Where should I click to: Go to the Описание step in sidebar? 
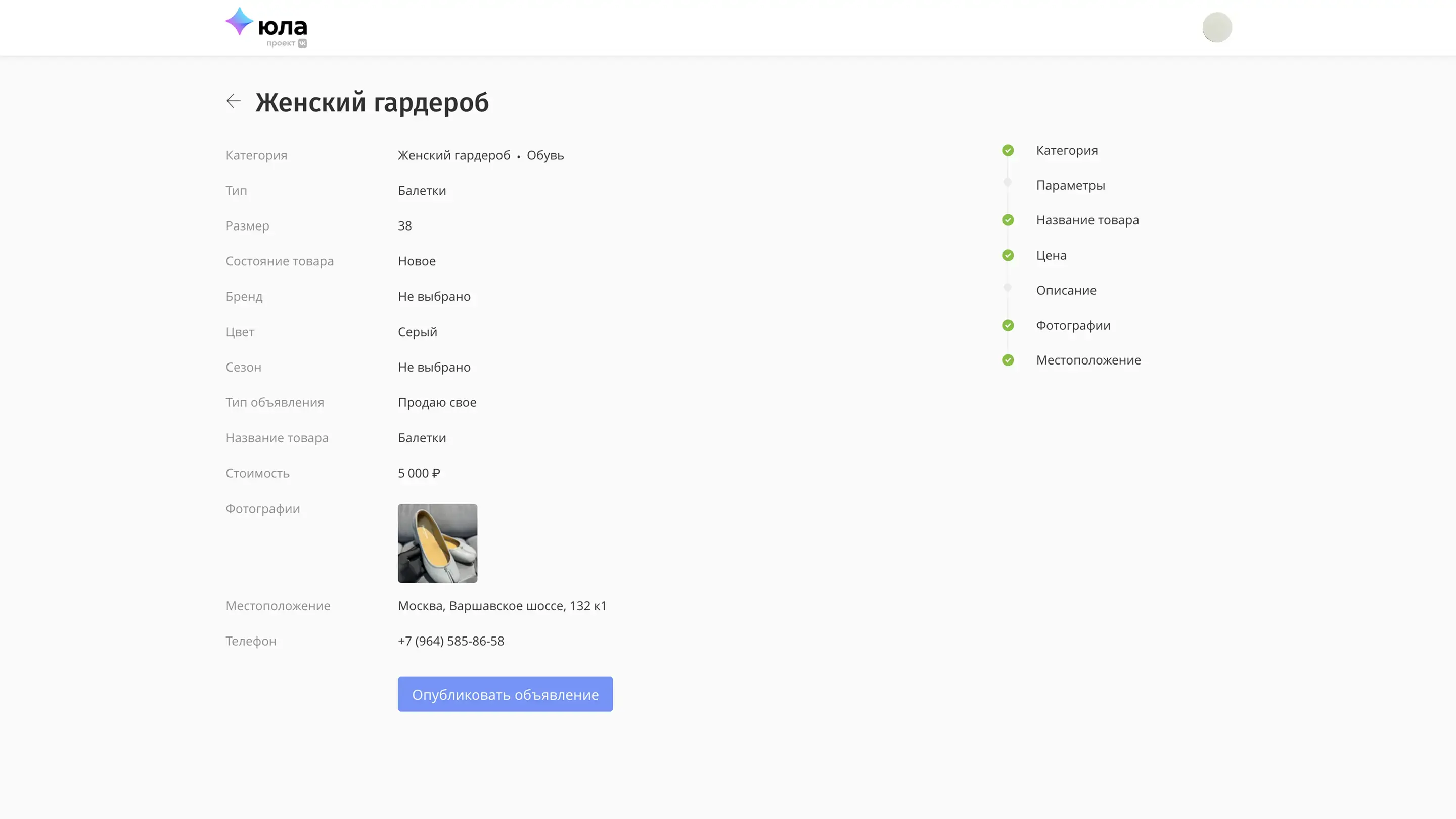click(x=1065, y=291)
